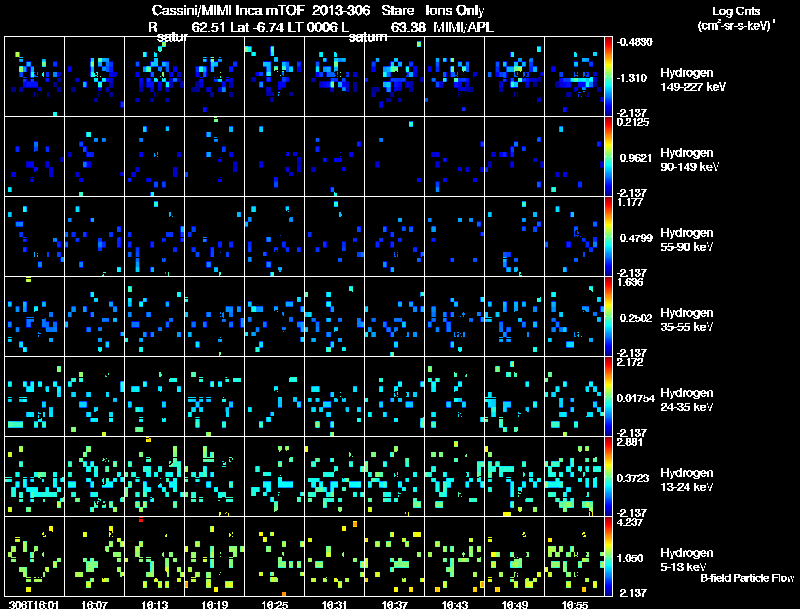Click the 'LT 0006' header value
800x609 pixels.
click(x=312, y=28)
